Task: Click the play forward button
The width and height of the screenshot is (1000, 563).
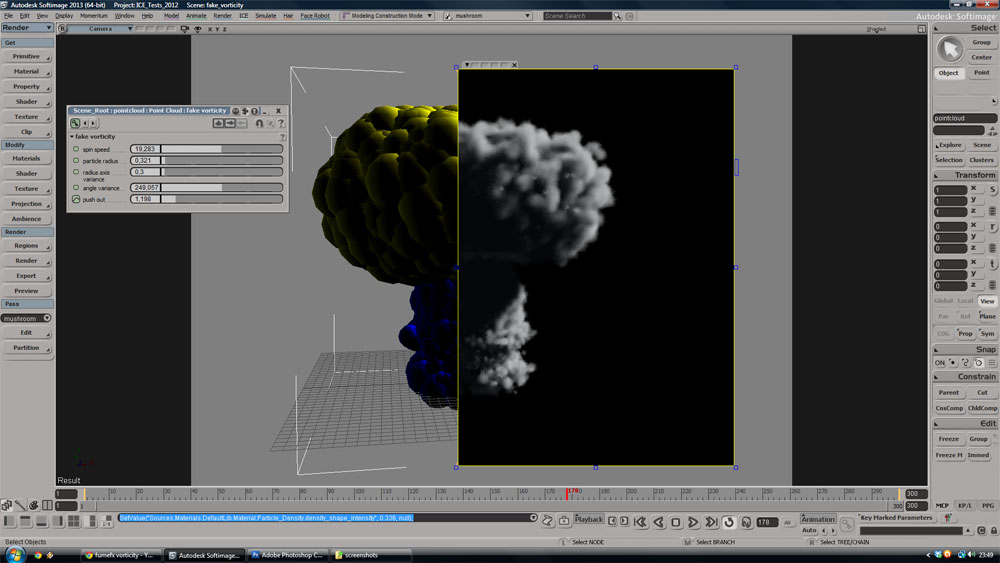Action: 693,522
